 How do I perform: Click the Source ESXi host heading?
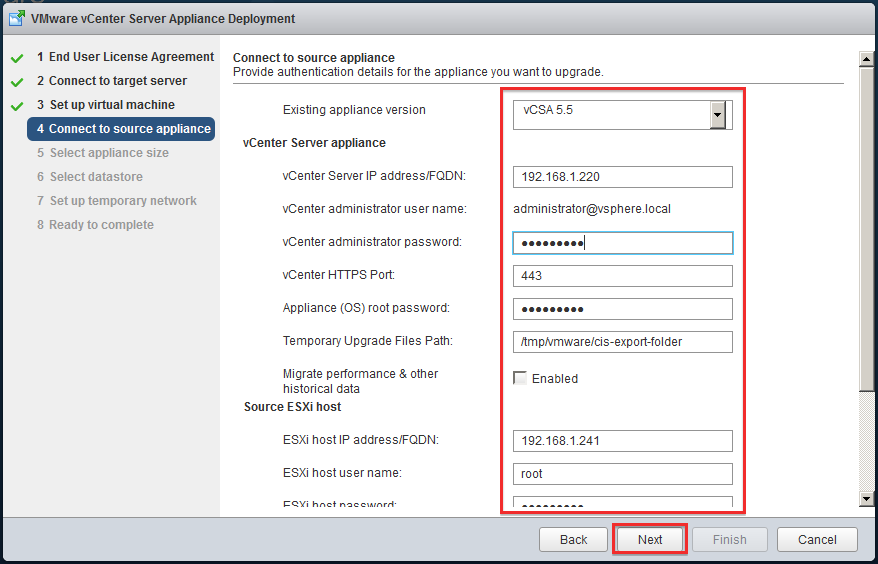tap(292, 407)
